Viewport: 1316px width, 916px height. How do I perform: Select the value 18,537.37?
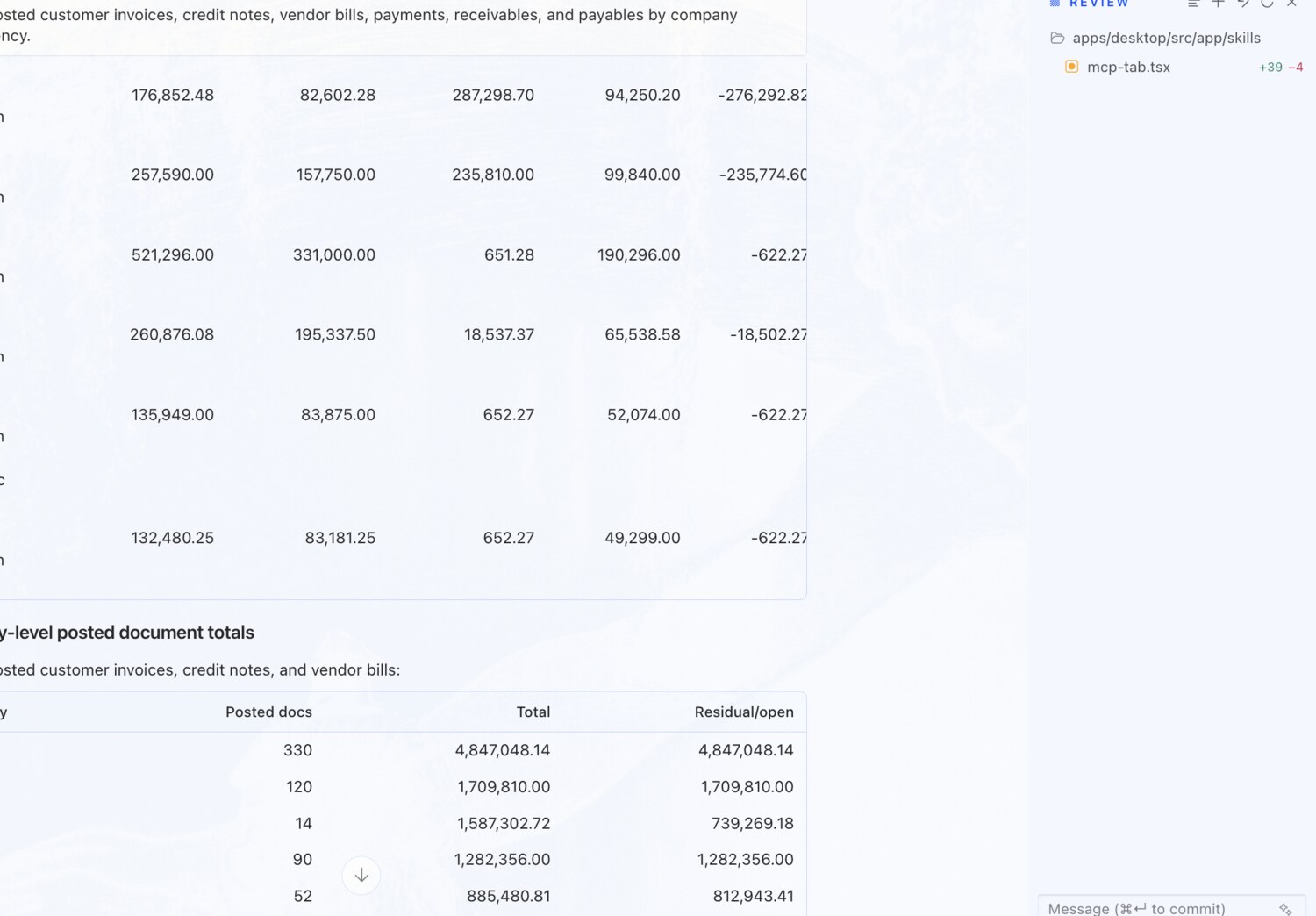pos(499,334)
